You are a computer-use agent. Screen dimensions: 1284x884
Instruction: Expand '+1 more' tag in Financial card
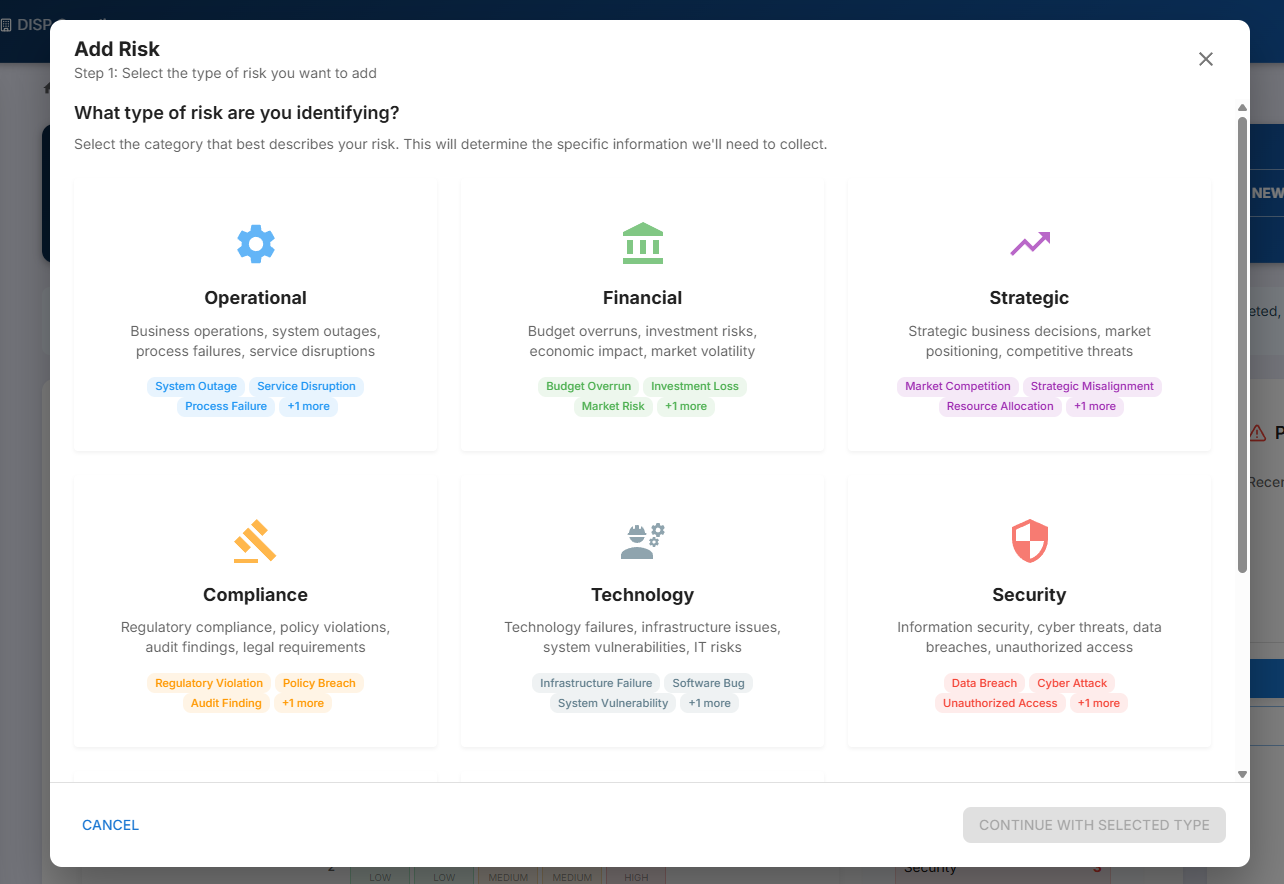coord(686,407)
